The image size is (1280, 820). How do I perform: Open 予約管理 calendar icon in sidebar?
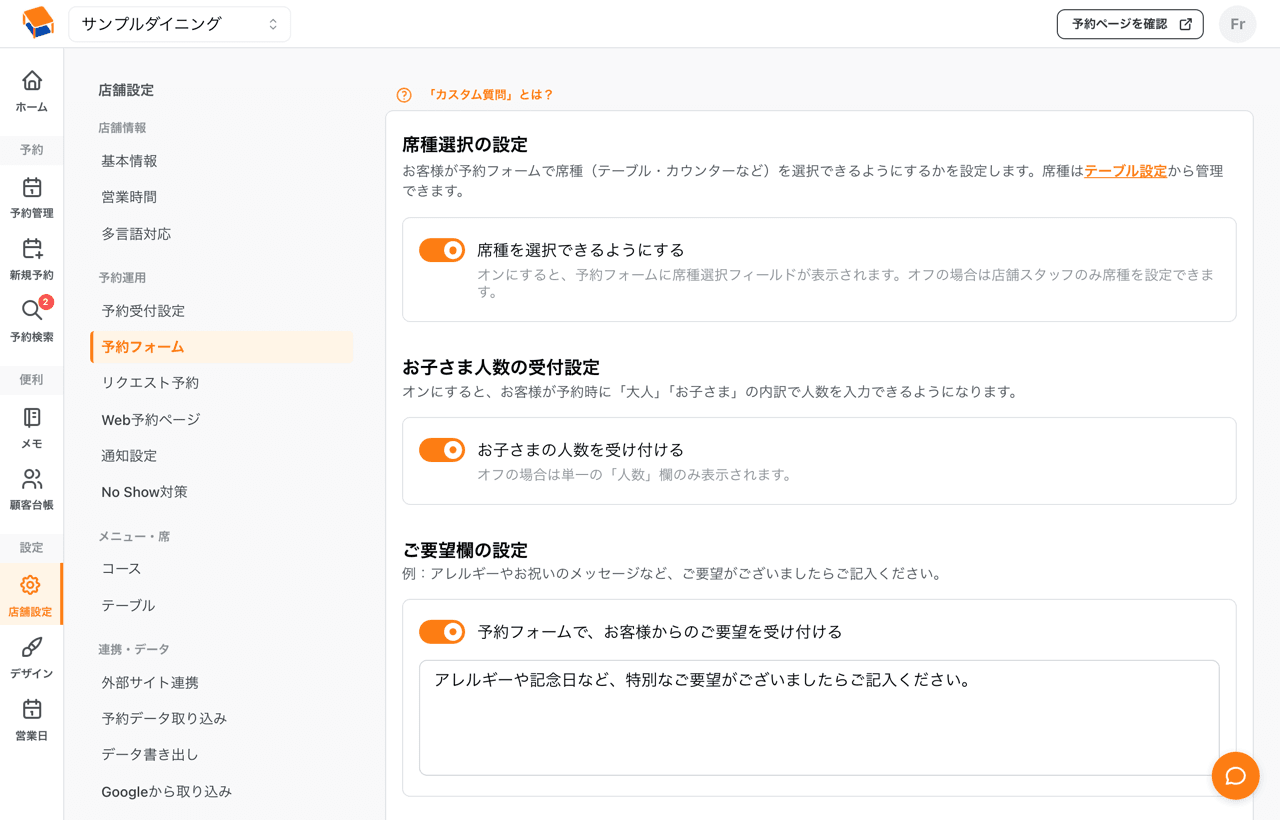[32, 187]
